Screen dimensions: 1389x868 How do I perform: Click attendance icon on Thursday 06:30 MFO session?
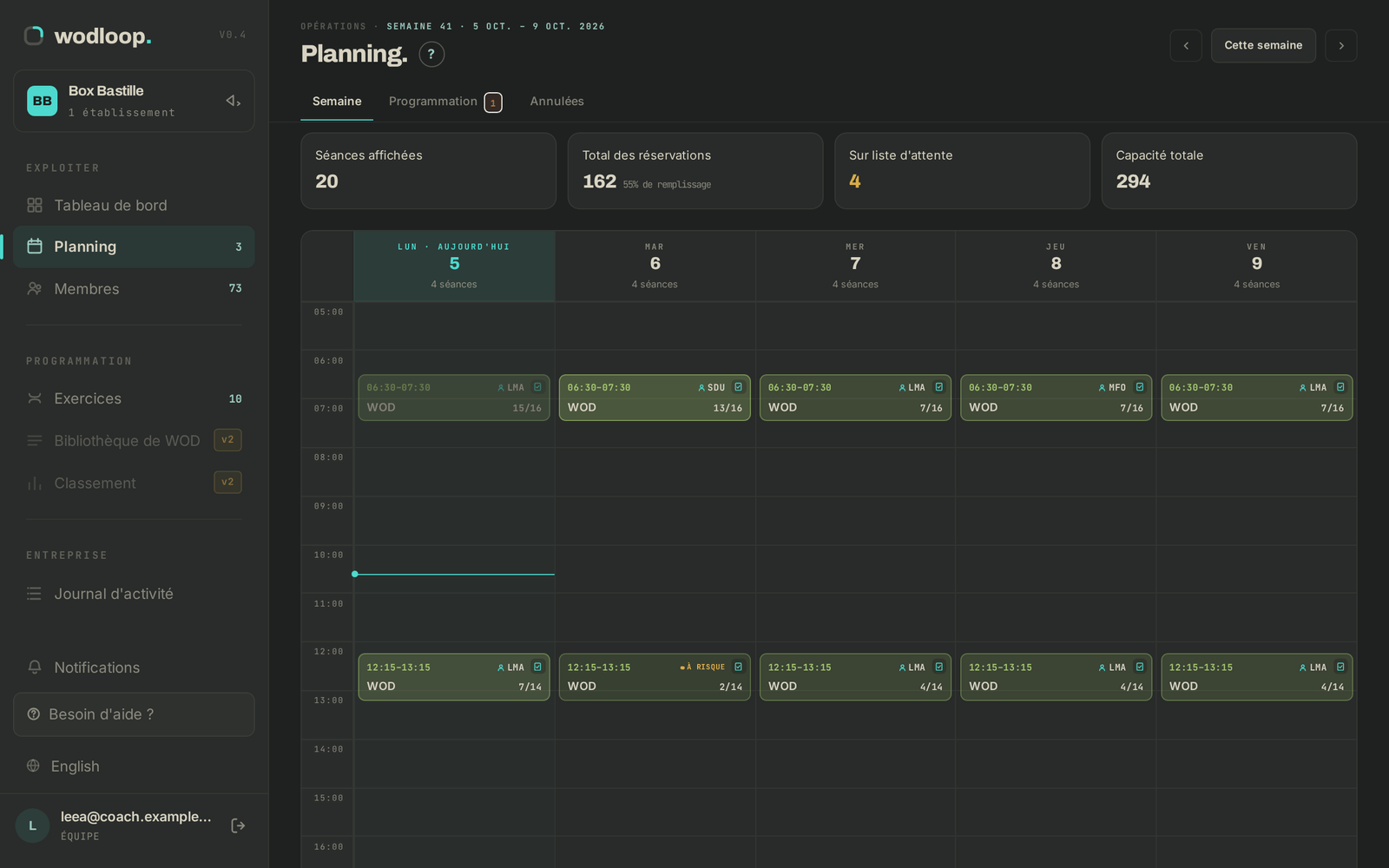click(x=1140, y=387)
